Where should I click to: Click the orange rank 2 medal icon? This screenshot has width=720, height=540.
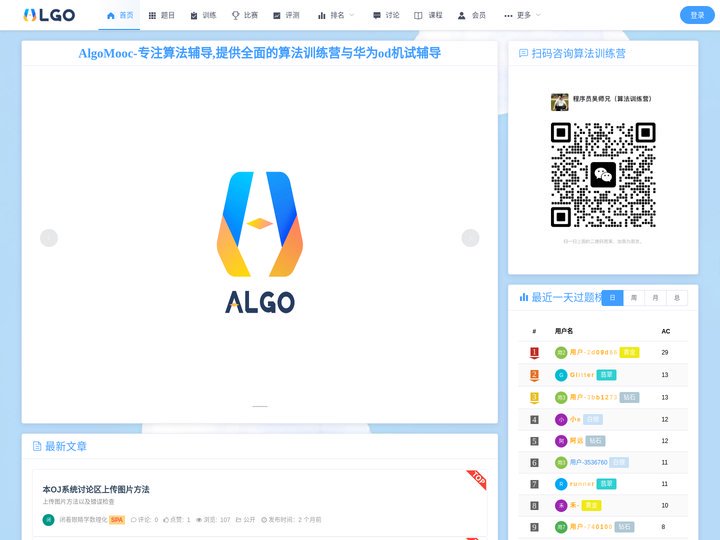534,375
